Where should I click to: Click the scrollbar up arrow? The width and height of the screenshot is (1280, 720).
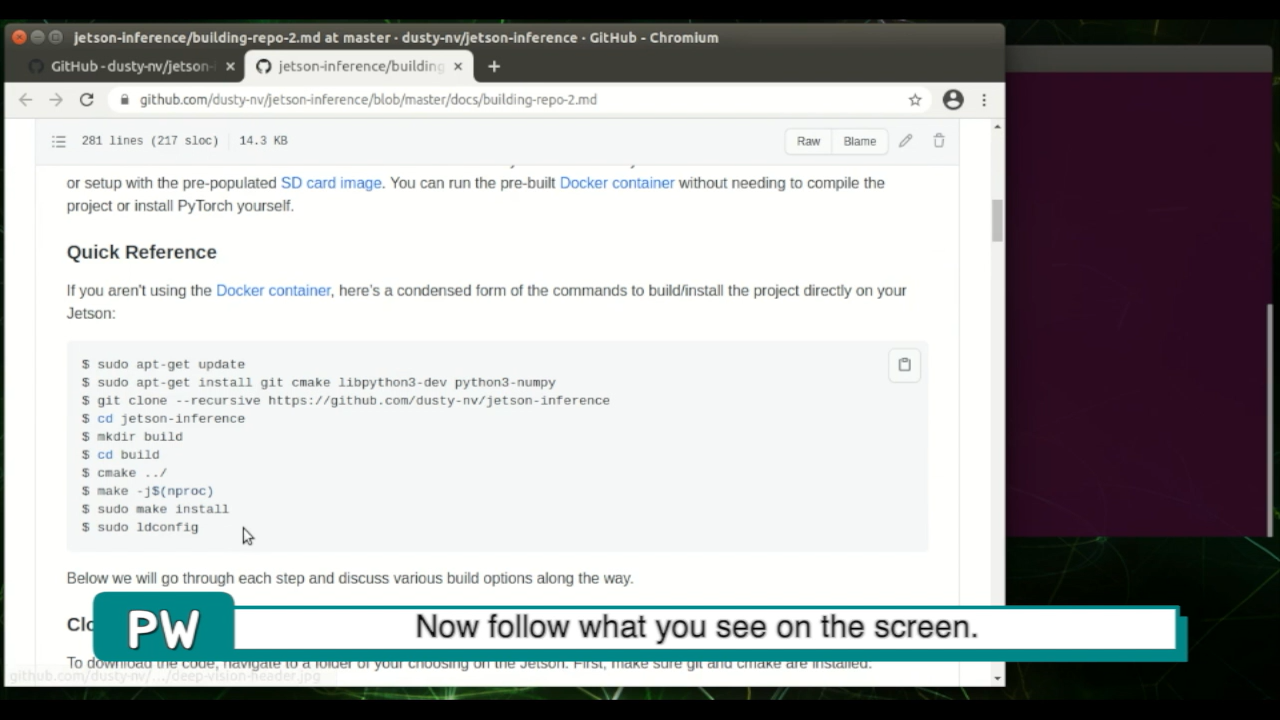coord(997,127)
